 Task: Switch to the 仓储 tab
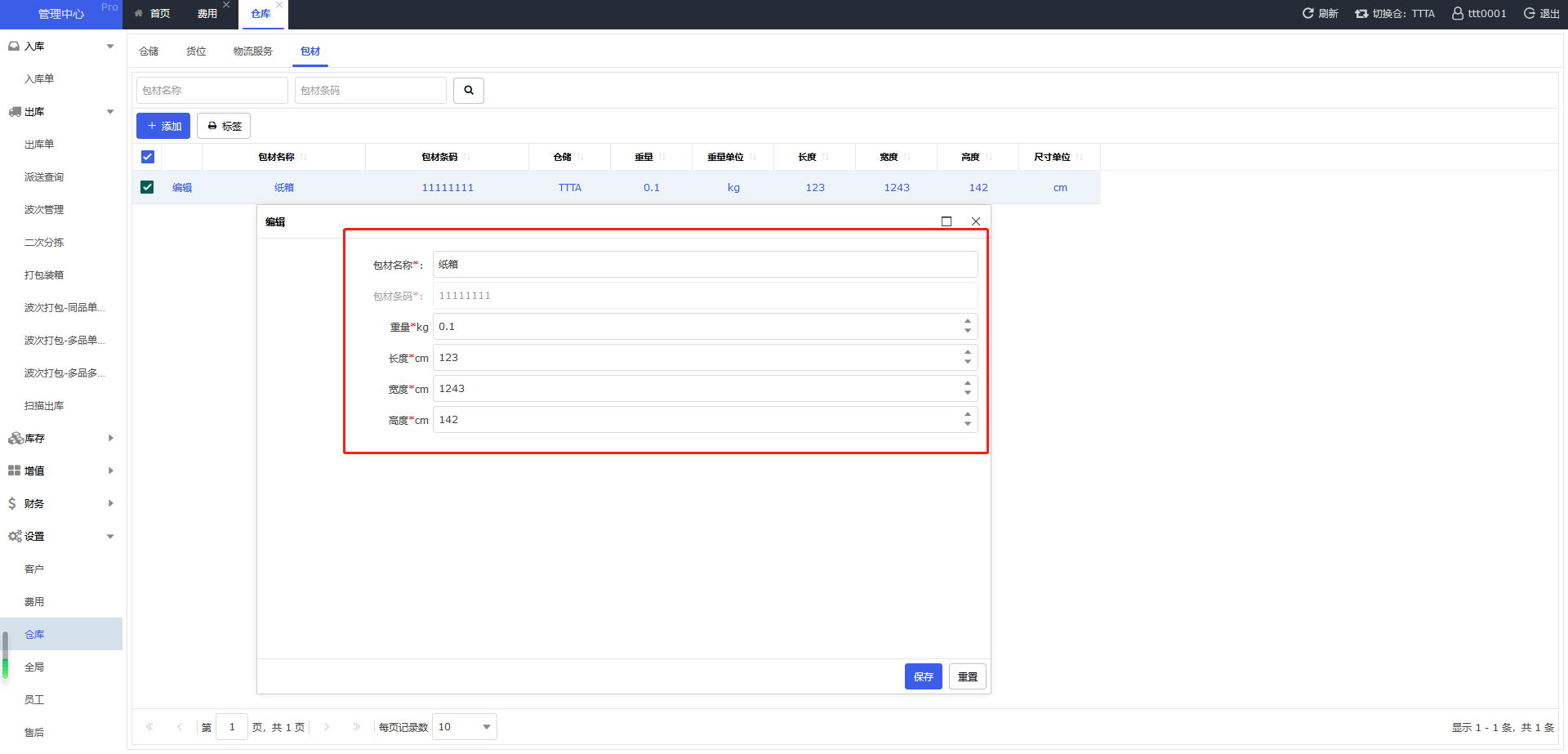pos(149,51)
